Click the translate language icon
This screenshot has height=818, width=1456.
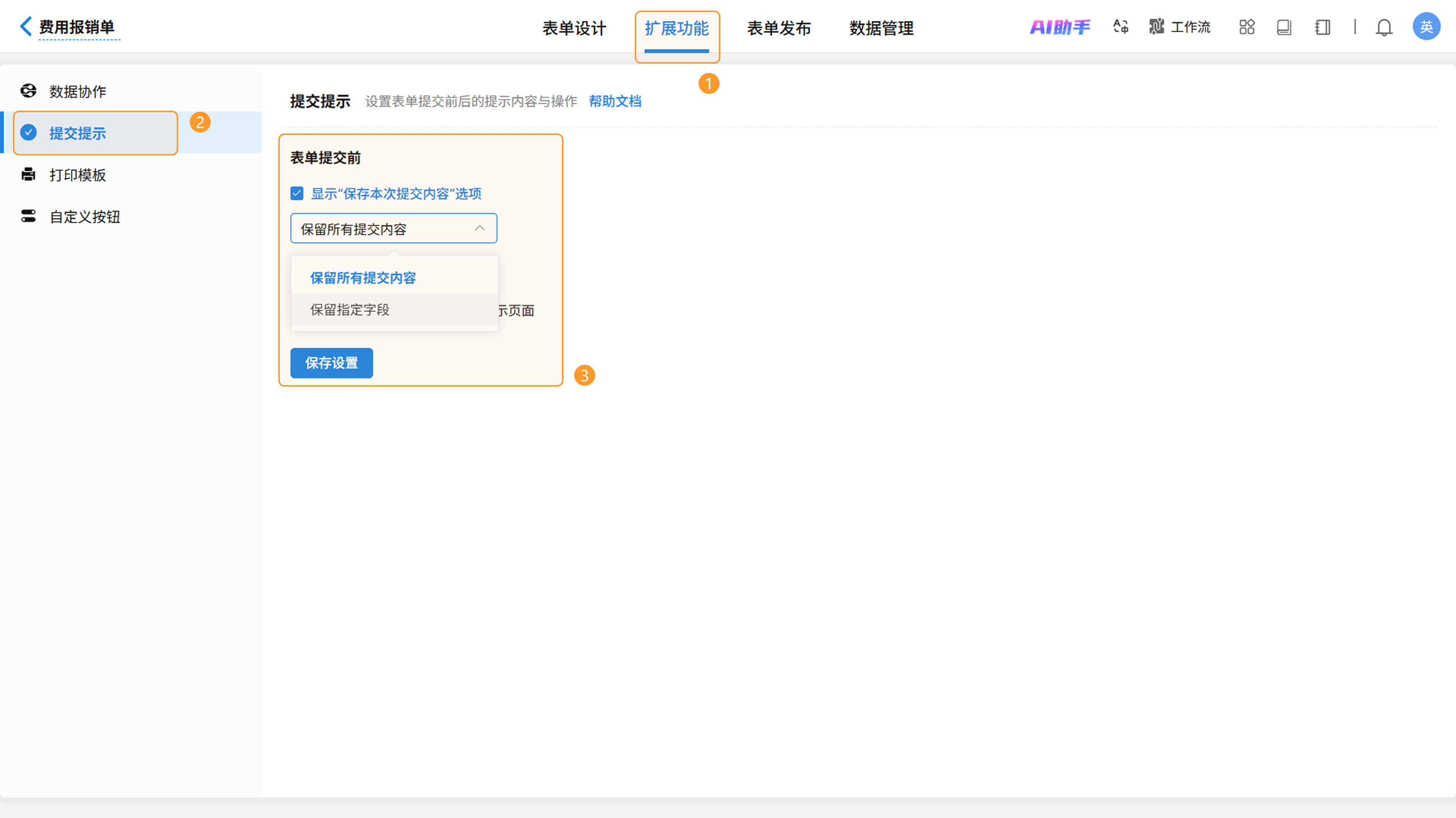1120,27
